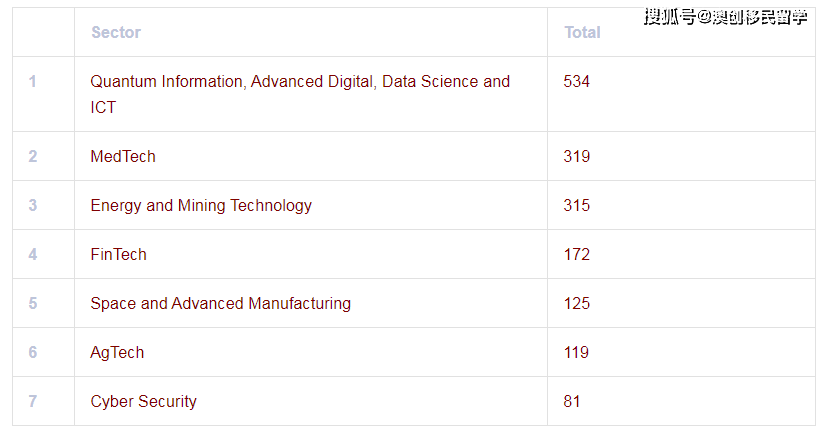
Task: Select Energy and Mining Technology text
Action: point(201,205)
